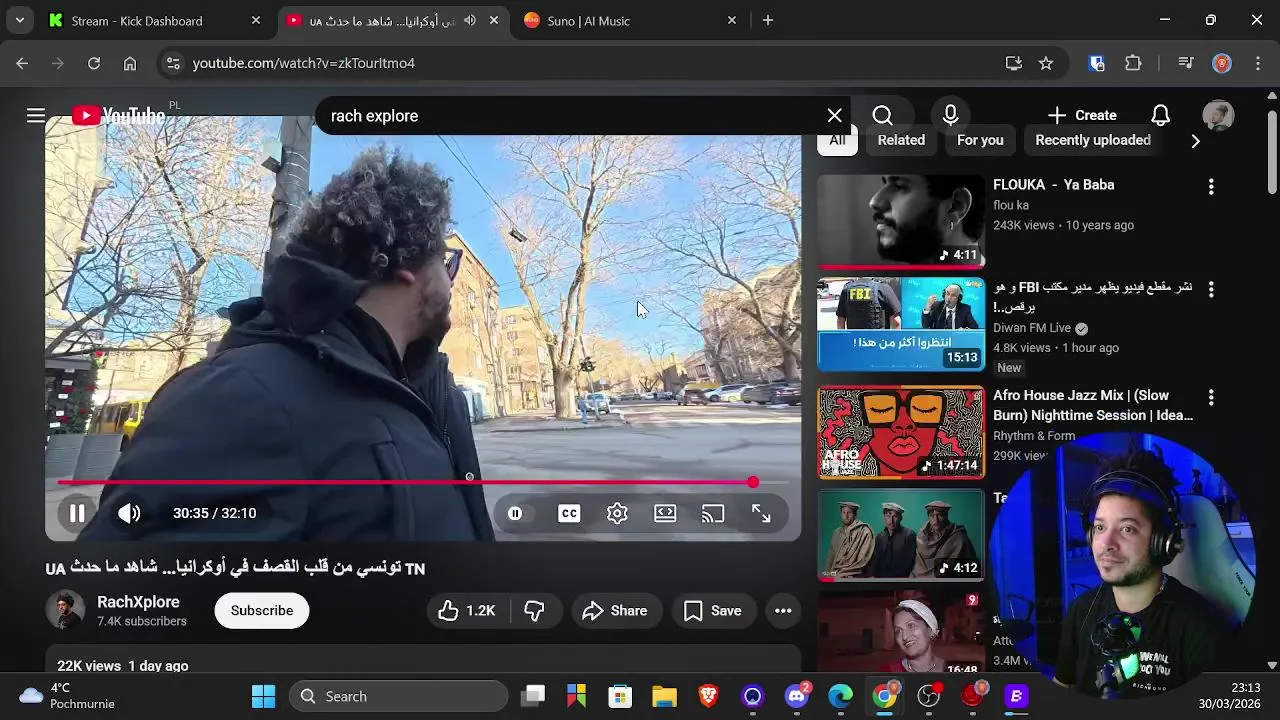1280x720 pixels.
Task: Enter fullscreen video mode
Action: tap(761, 513)
